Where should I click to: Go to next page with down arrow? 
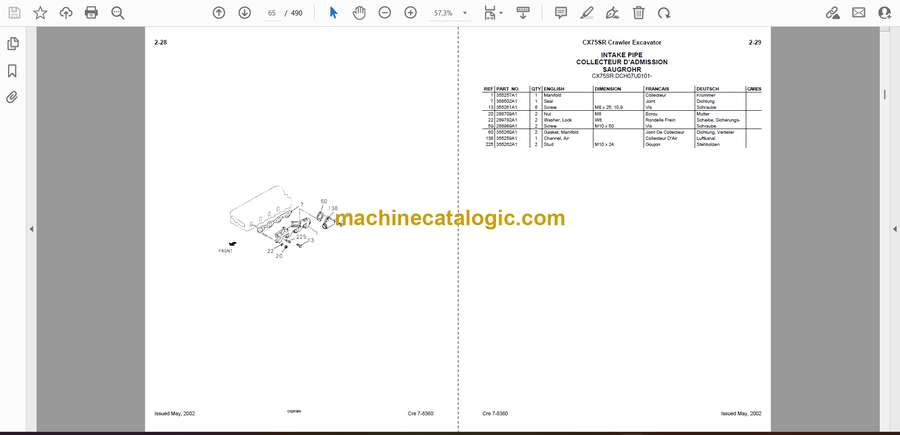[x=245, y=13]
